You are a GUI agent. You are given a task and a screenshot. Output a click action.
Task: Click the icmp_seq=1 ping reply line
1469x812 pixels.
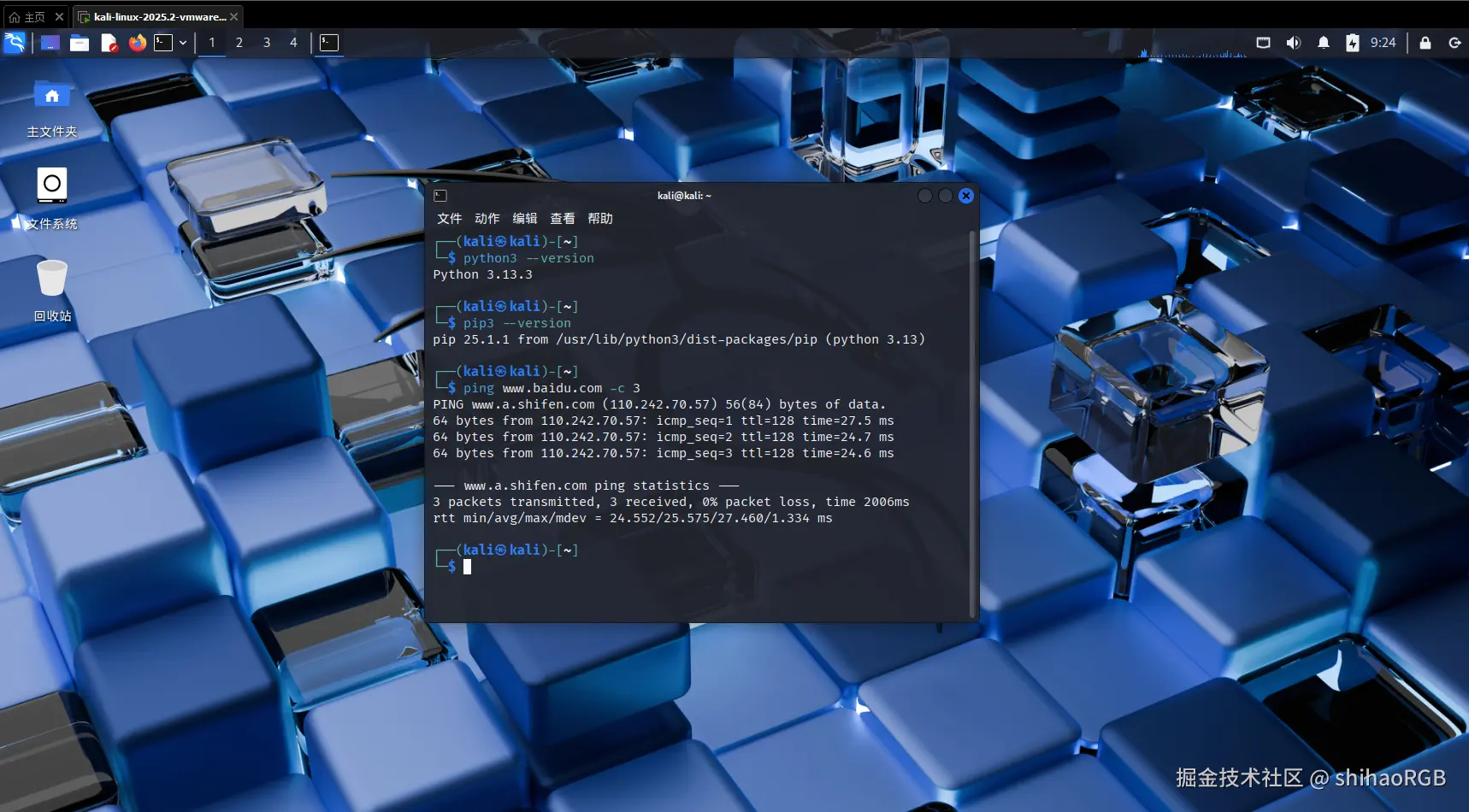tap(664, 421)
